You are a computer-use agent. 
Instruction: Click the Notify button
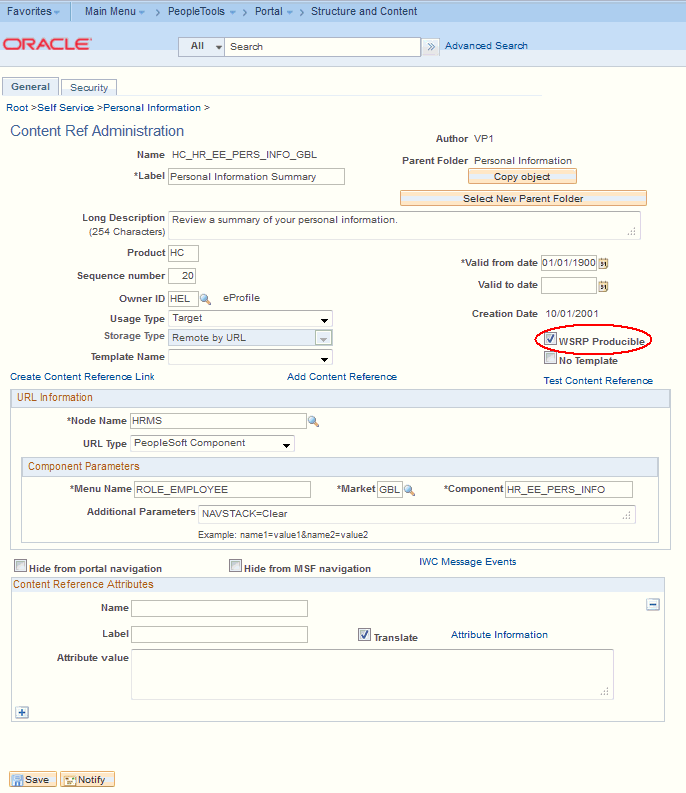(x=88, y=779)
